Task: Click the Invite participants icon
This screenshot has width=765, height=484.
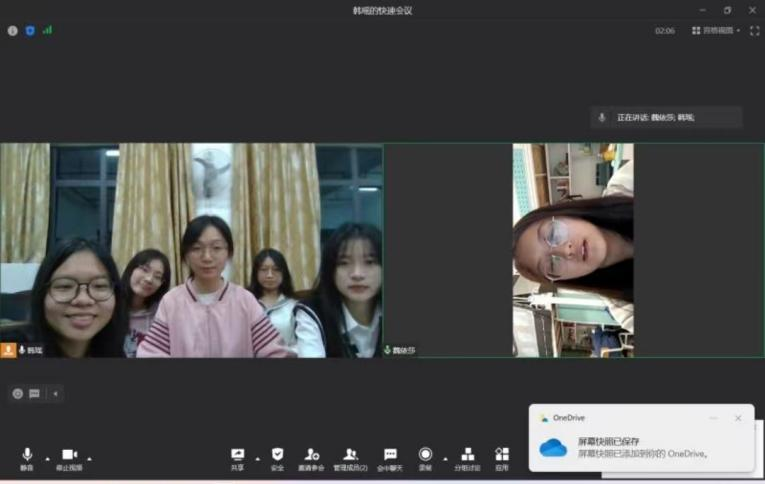Action: click(312, 455)
